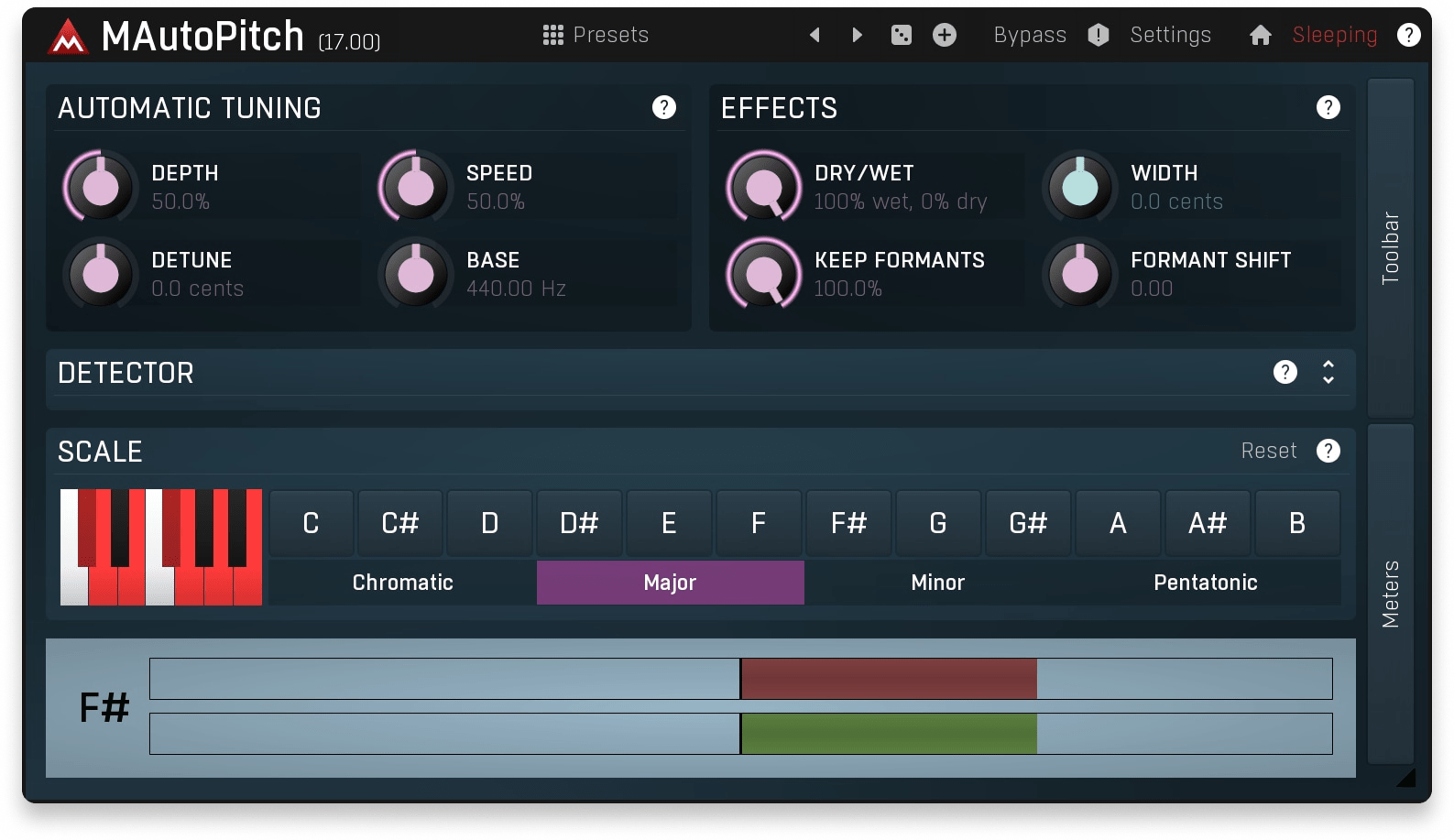Toggle the C# note button
1454x840 pixels.
coord(399,523)
